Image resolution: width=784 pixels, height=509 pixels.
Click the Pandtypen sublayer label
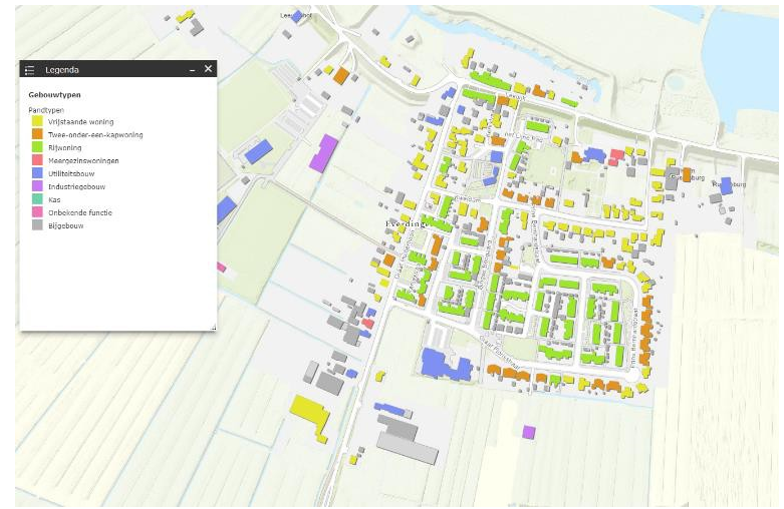tap(46, 109)
